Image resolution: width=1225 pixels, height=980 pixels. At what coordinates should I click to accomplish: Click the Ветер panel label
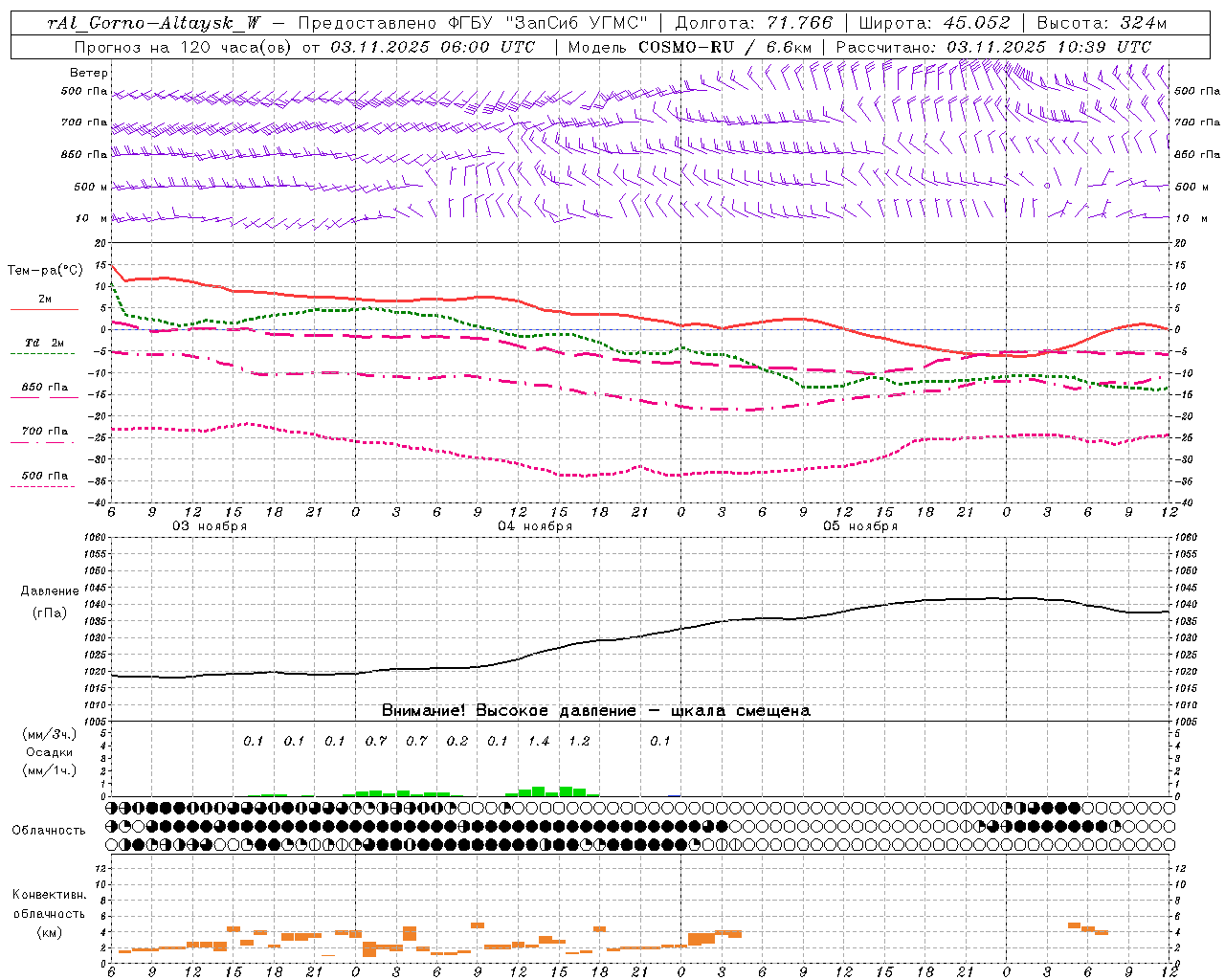click(x=88, y=73)
